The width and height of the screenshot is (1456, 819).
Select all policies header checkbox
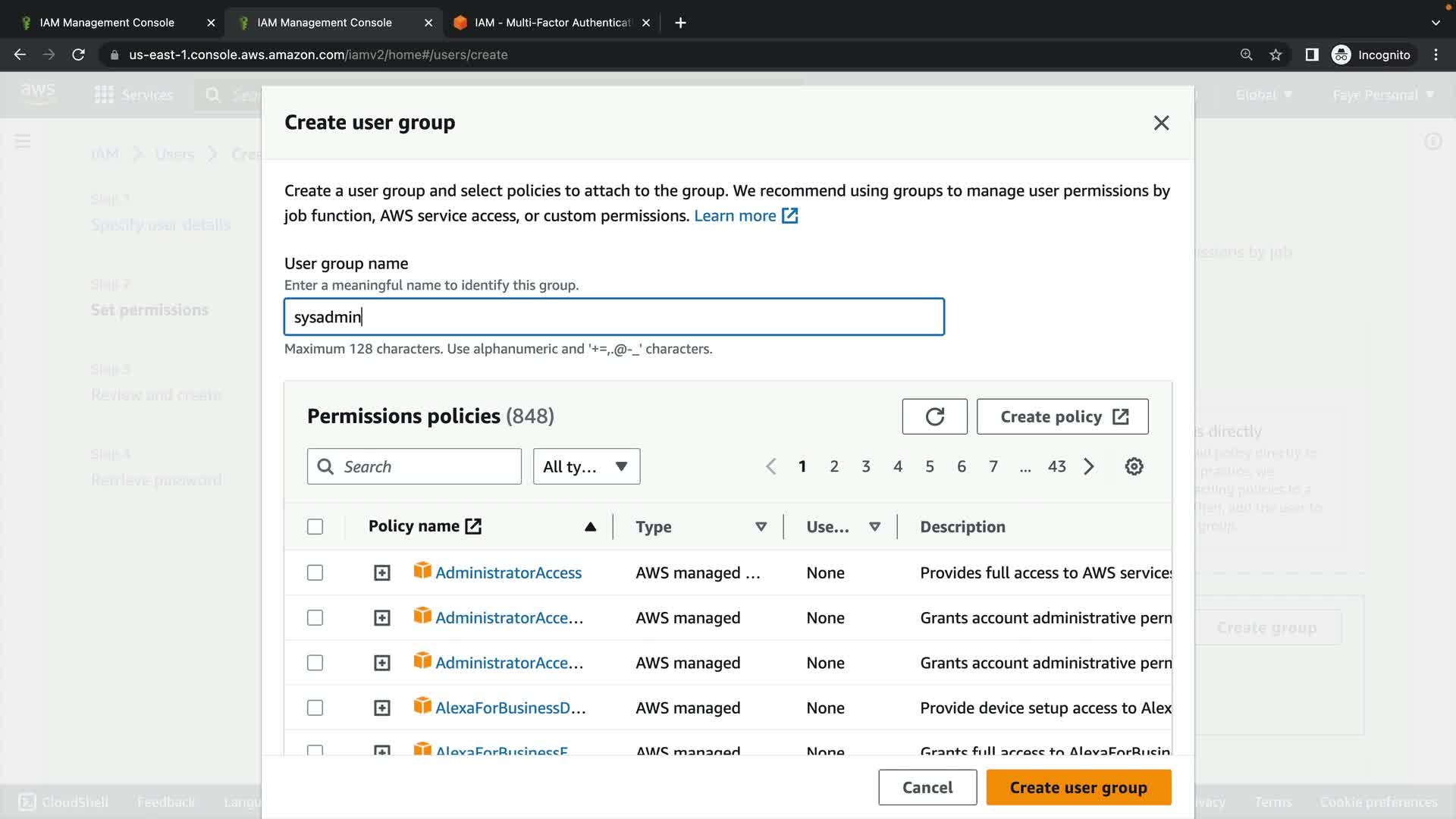click(x=315, y=527)
